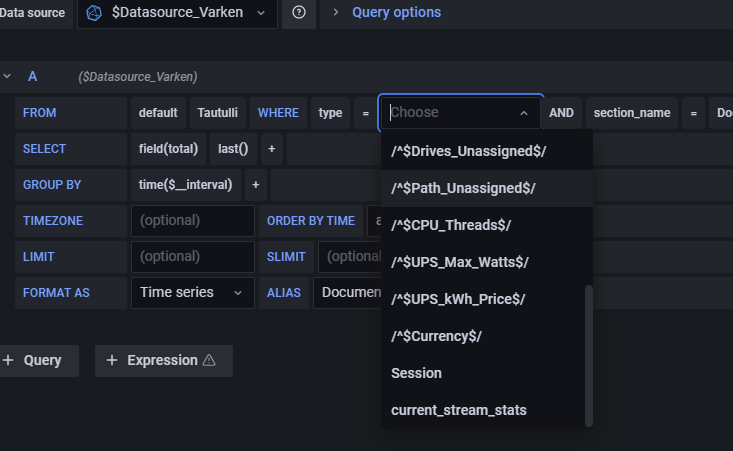Click the equals operator after 'type'
This screenshot has width=733, height=451.
[x=366, y=113]
